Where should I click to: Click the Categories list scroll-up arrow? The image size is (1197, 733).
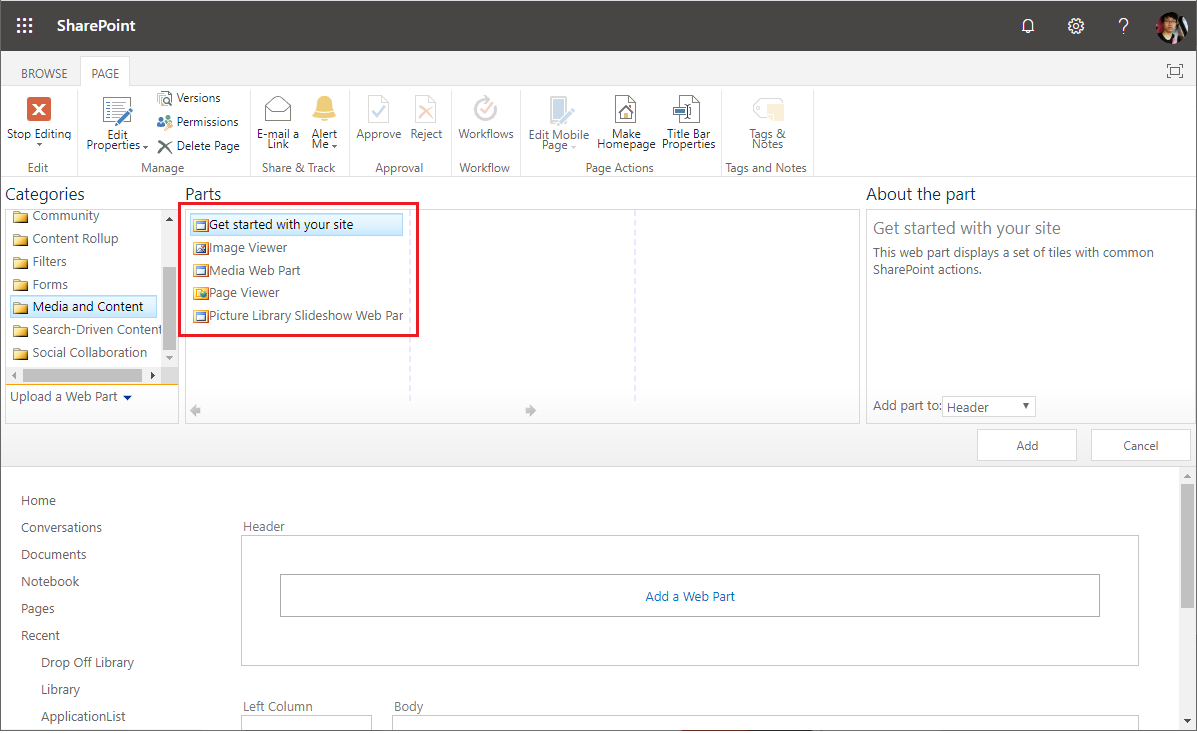(x=169, y=219)
